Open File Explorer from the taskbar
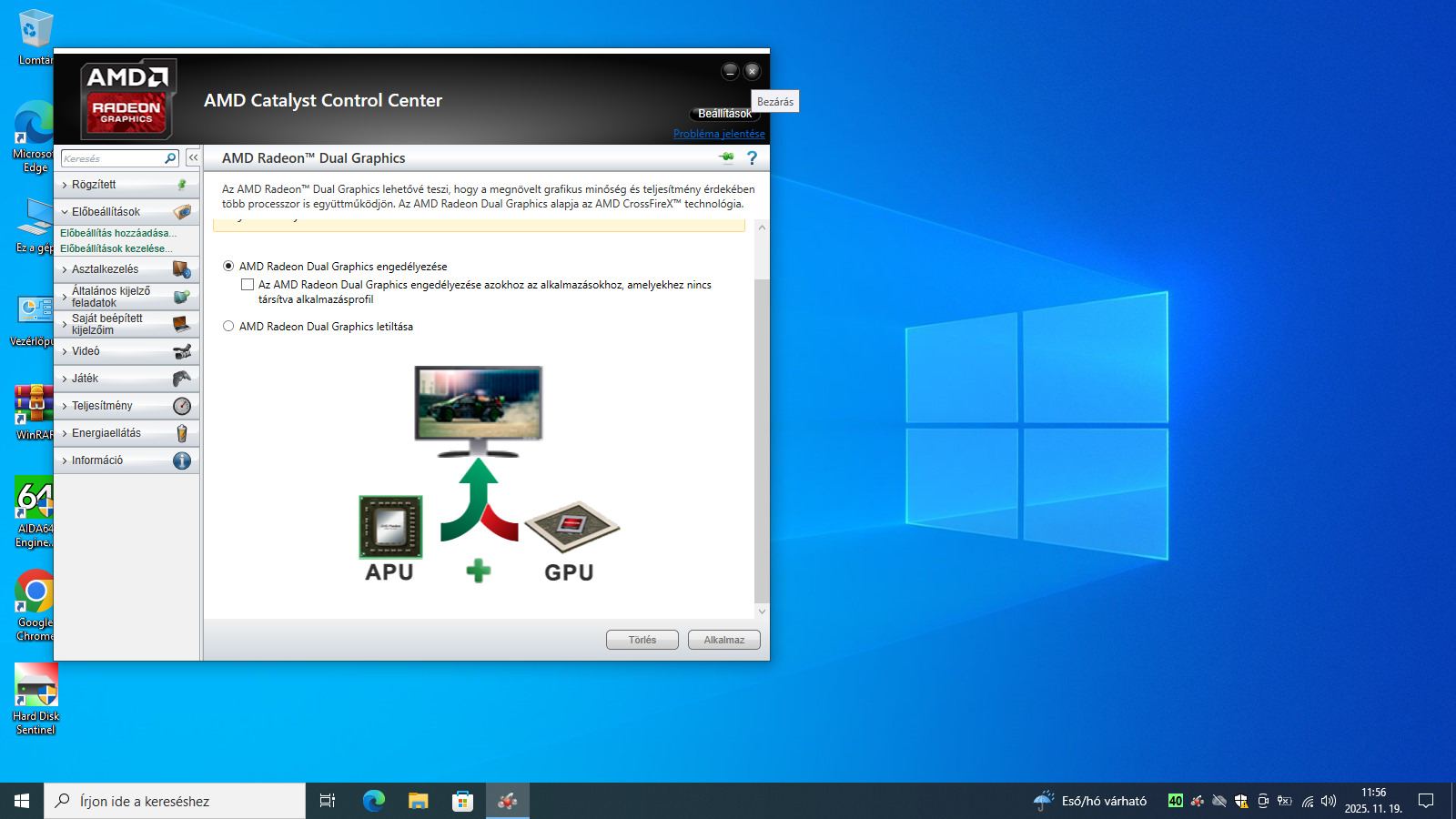This screenshot has width=1456, height=819. point(419,801)
